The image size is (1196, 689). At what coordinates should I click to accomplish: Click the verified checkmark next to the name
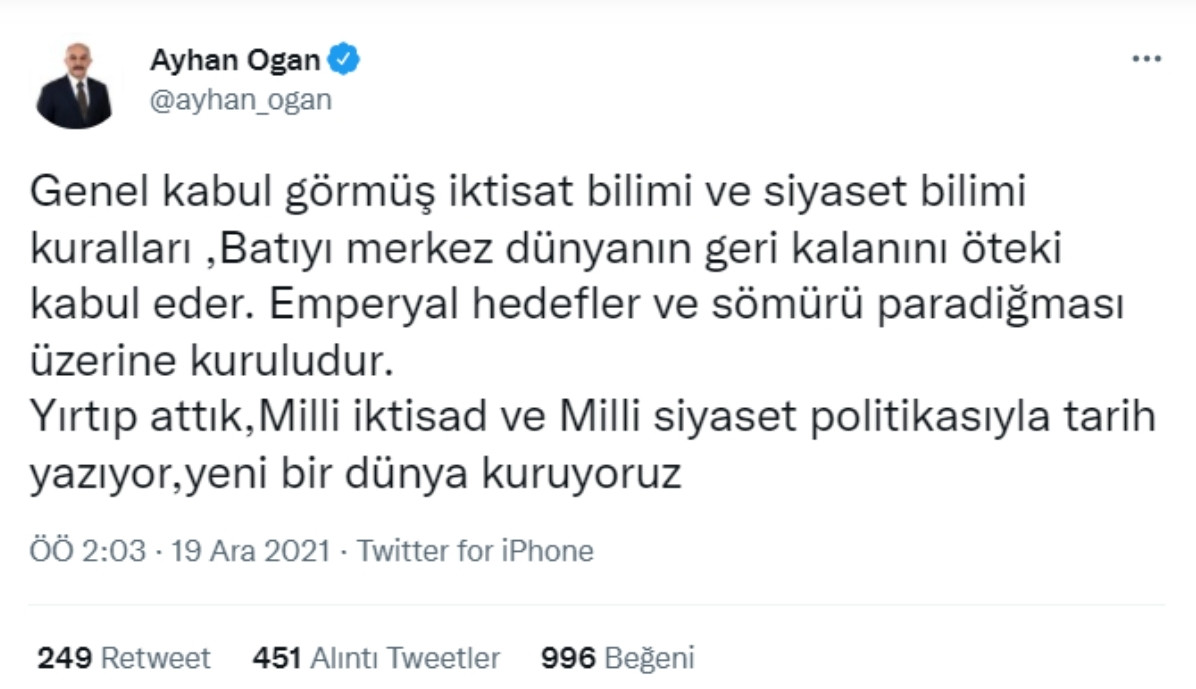click(344, 57)
